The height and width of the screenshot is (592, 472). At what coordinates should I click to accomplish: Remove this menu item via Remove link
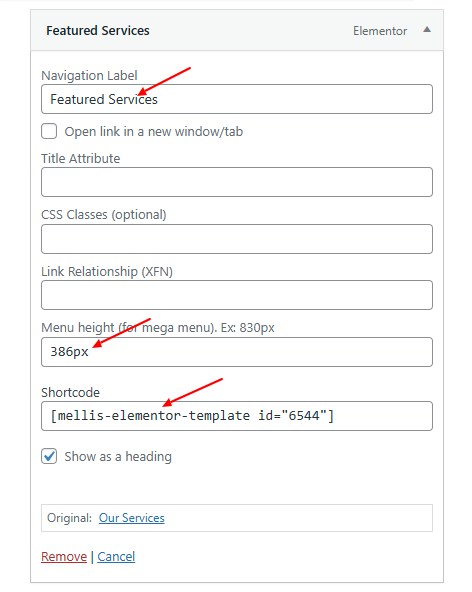tap(64, 557)
